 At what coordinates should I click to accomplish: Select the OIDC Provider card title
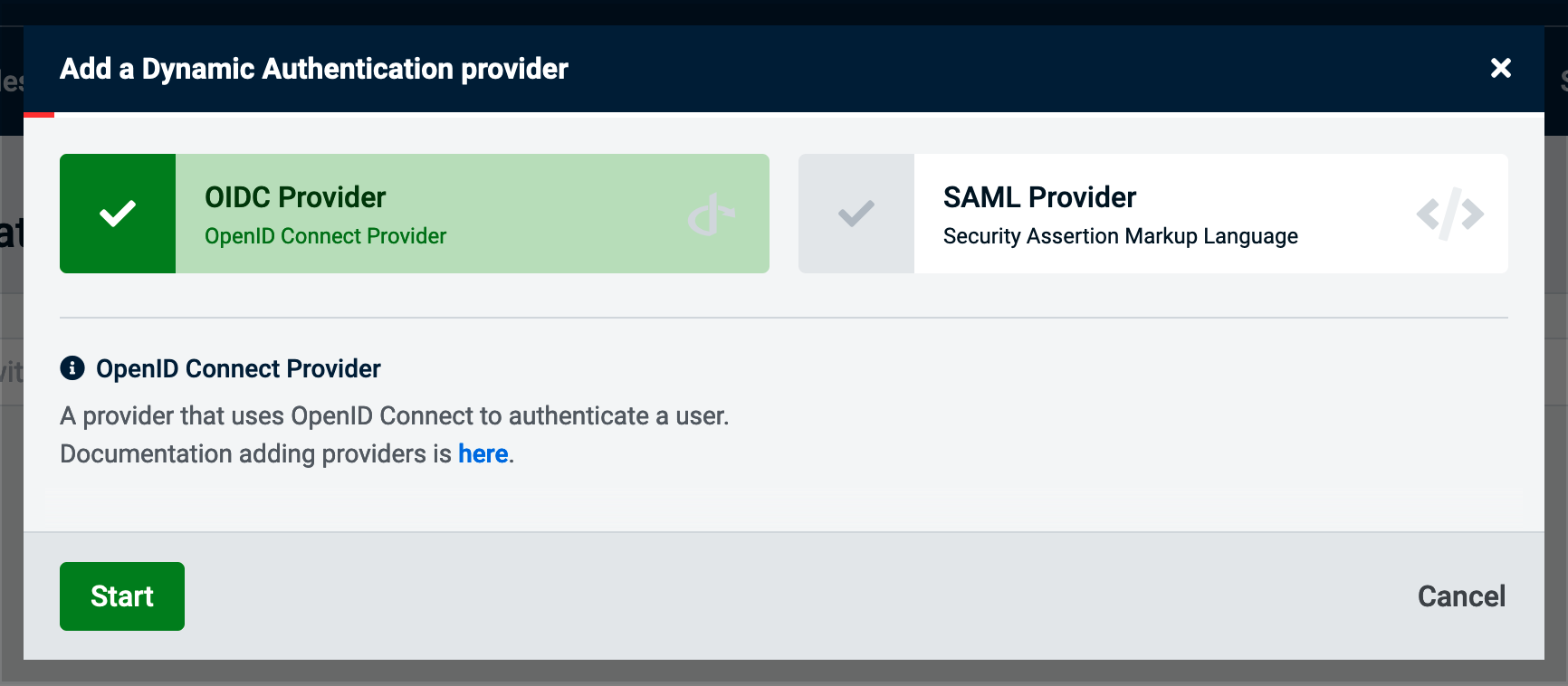tap(295, 197)
